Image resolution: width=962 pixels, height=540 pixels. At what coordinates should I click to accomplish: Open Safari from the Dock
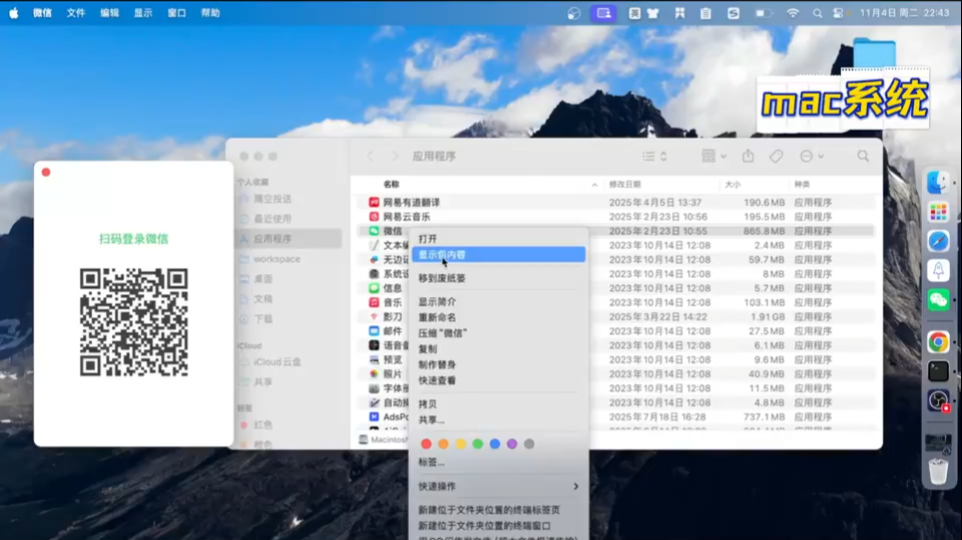tap(938, 241)
